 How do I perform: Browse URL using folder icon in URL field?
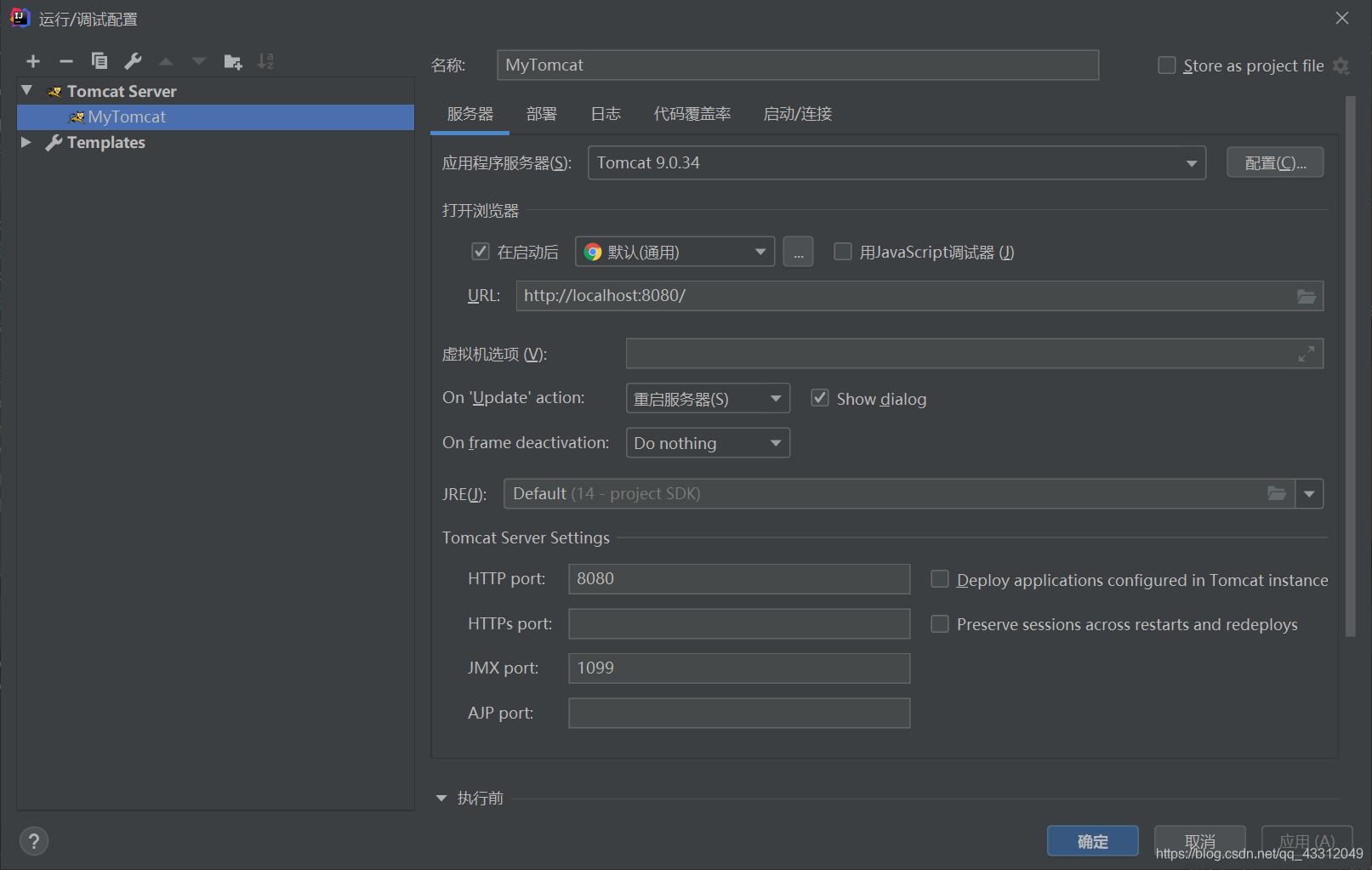tap(1307, 296)
